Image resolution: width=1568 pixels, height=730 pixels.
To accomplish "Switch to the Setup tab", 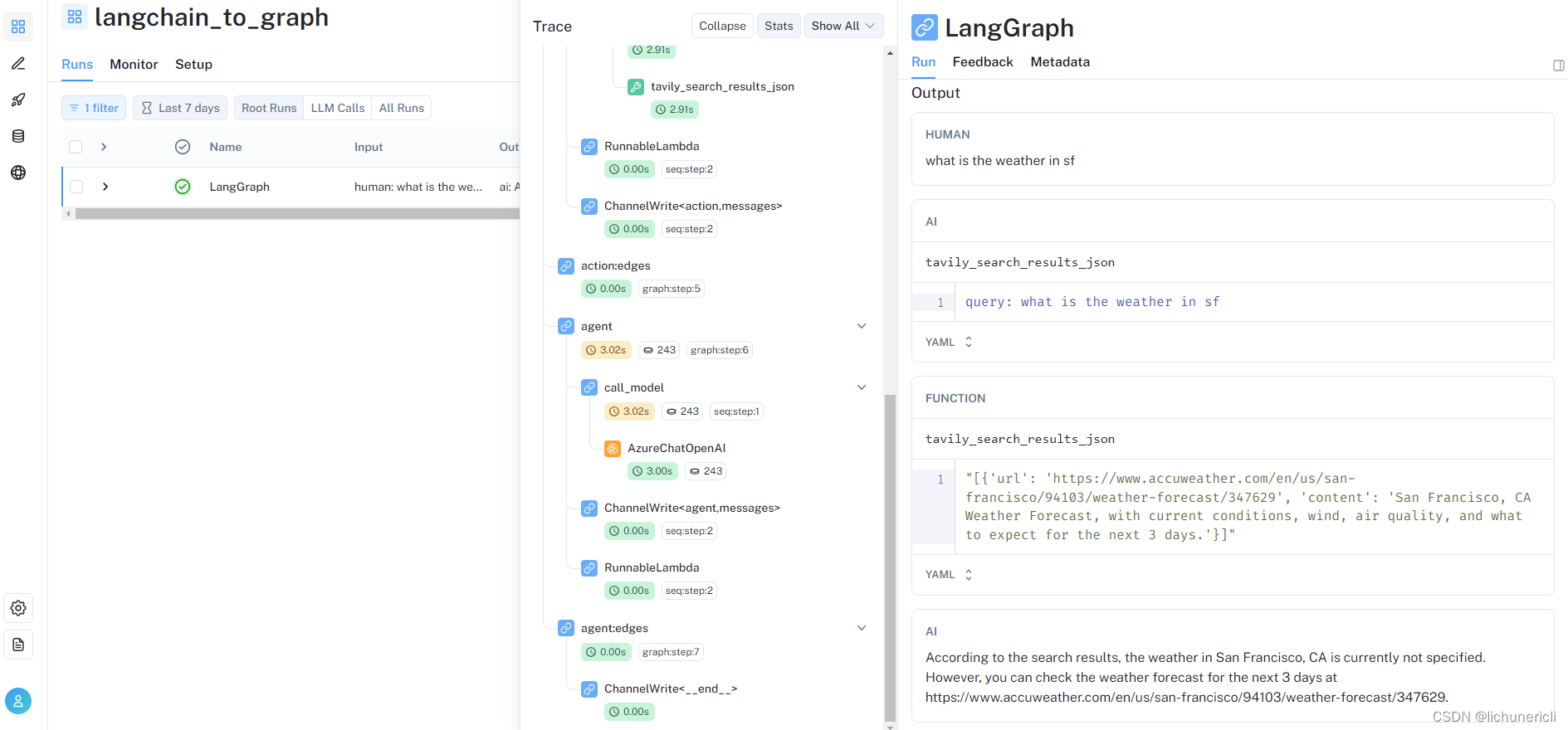I will pos(193,64).
